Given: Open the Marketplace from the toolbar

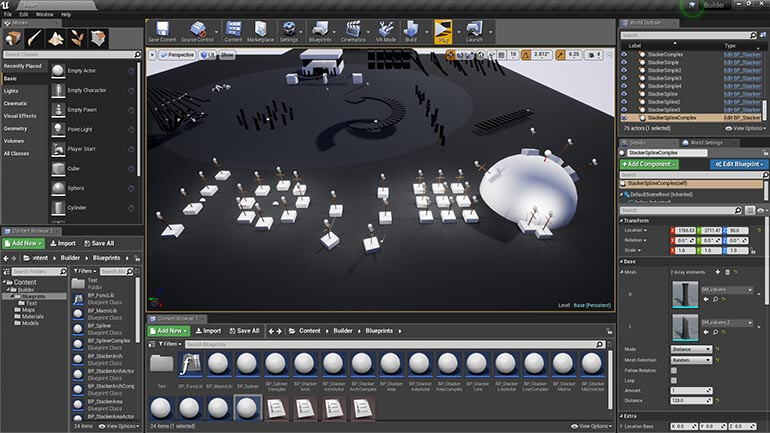Looking at the screenshot, I should click(x=260, y=31).
